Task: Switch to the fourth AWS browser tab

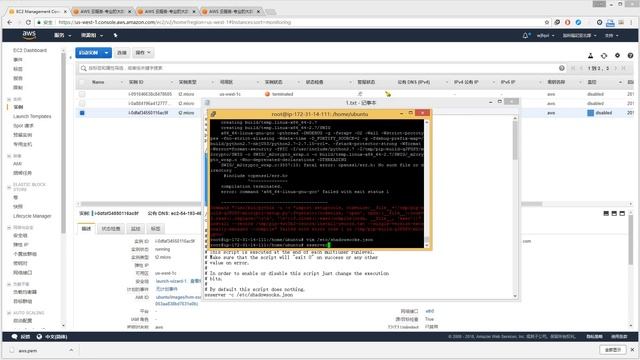Action: pos(231,11)
